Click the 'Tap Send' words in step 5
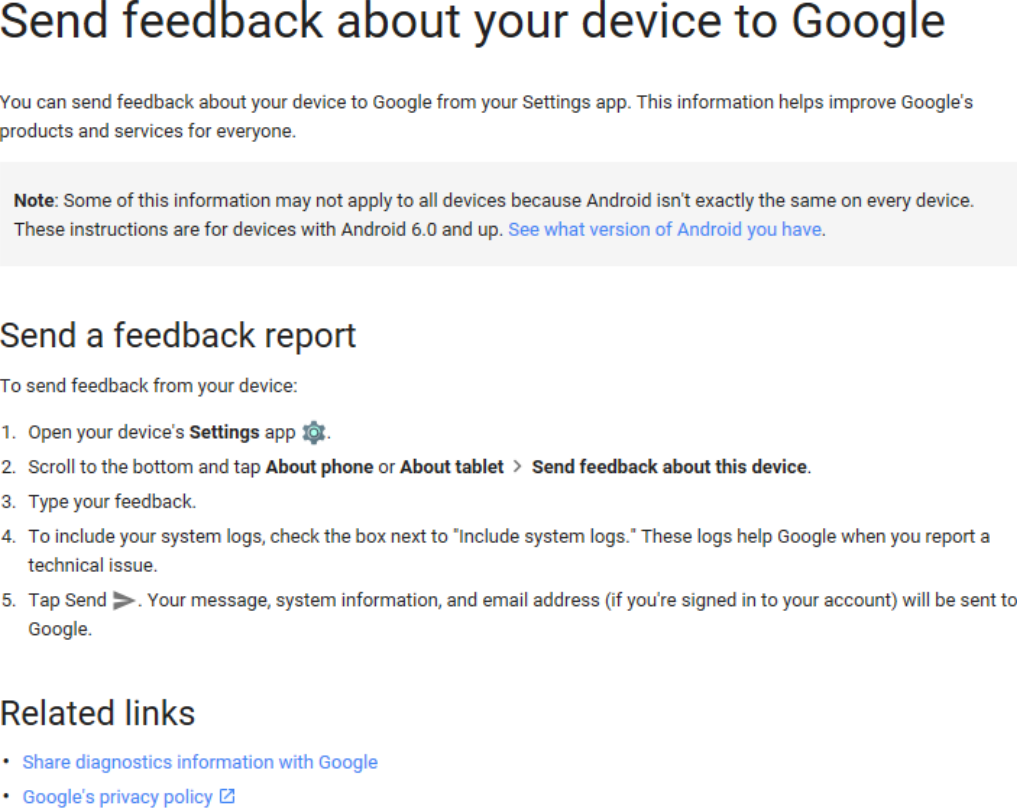The image size is (1017, 808). pos(67,600)
